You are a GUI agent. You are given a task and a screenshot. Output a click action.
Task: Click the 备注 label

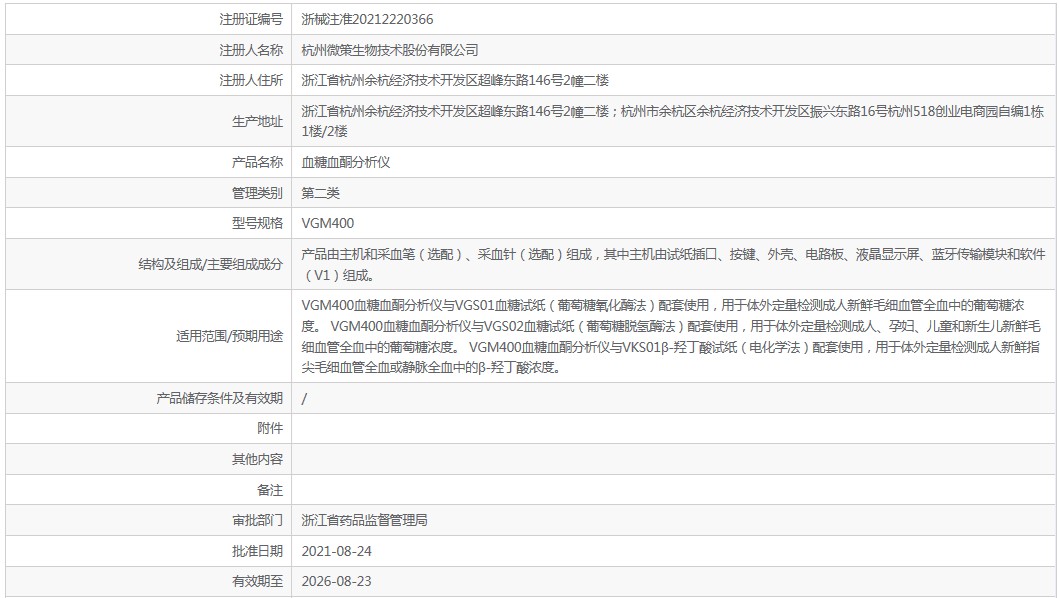pyautogui.click(x=270, y=490)
